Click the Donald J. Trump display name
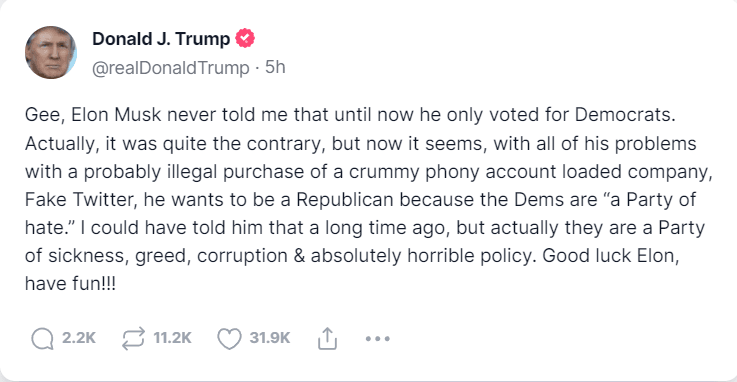Viewport: 737px width, 382px height. (x=161, y=39)
